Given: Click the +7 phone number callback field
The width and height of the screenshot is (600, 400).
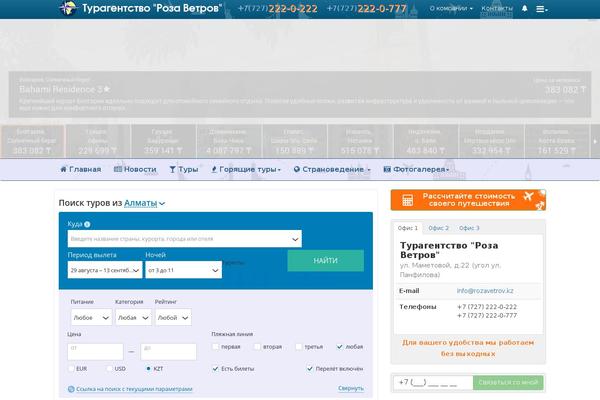Looking at the screenshot, I should (x=433, y=382).
